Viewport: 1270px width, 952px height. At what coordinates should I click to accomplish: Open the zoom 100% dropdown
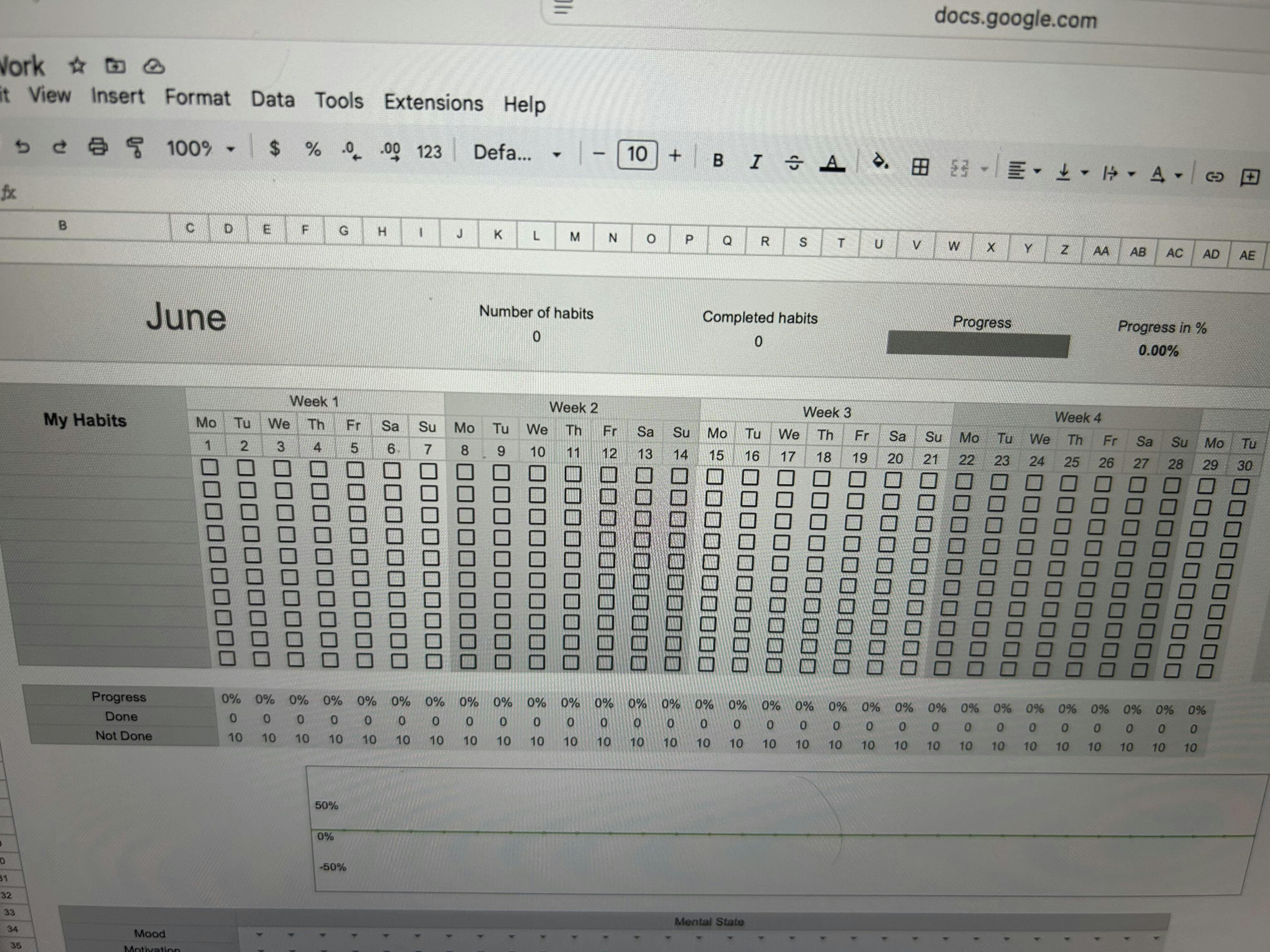point(200,149)
